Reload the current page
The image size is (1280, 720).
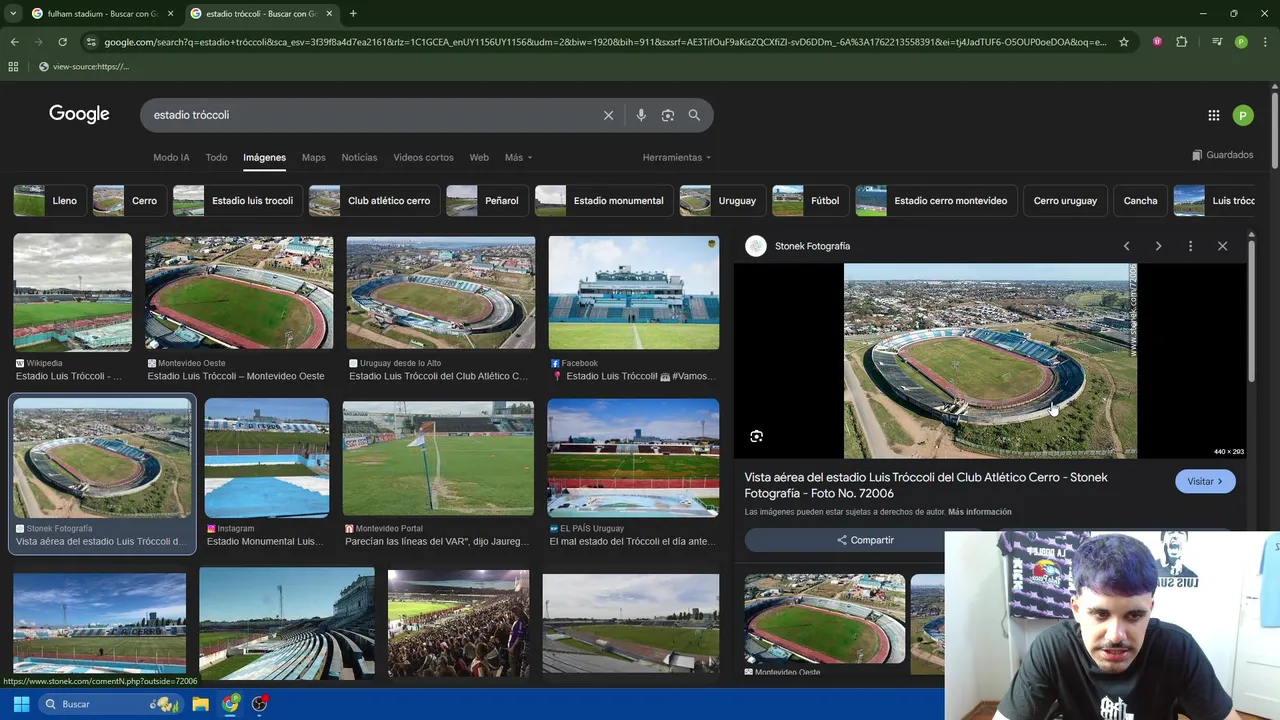[x=62, y=42]
